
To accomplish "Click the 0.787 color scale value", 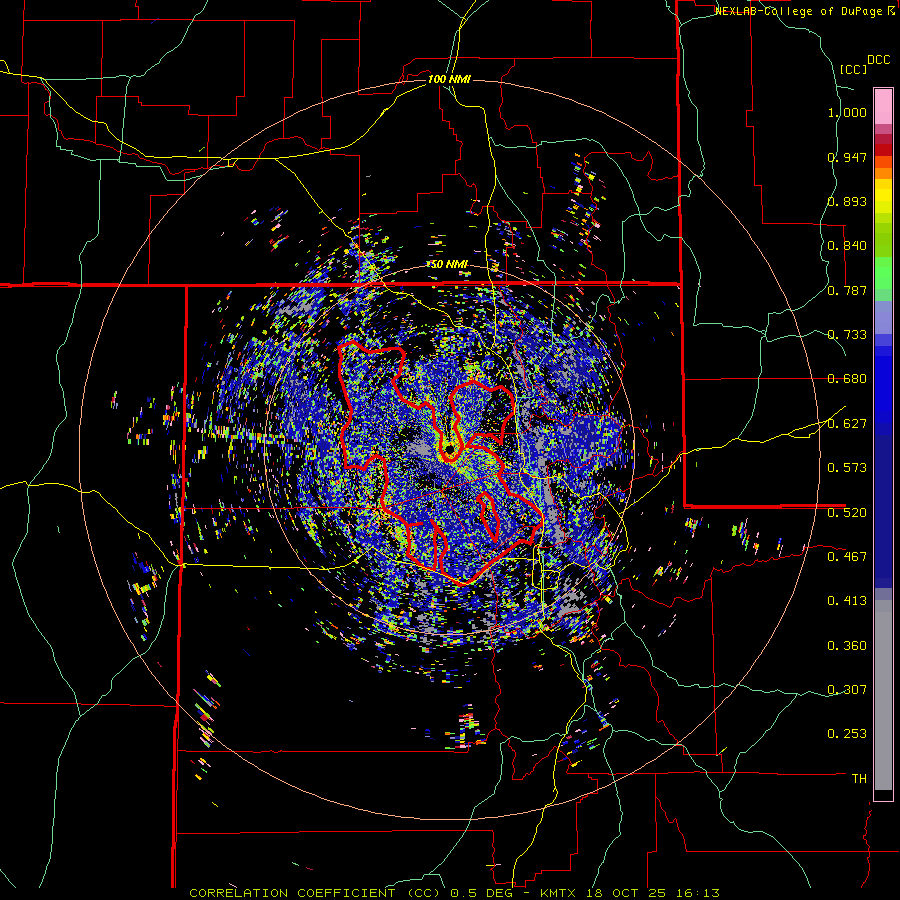I will [847, 290].
